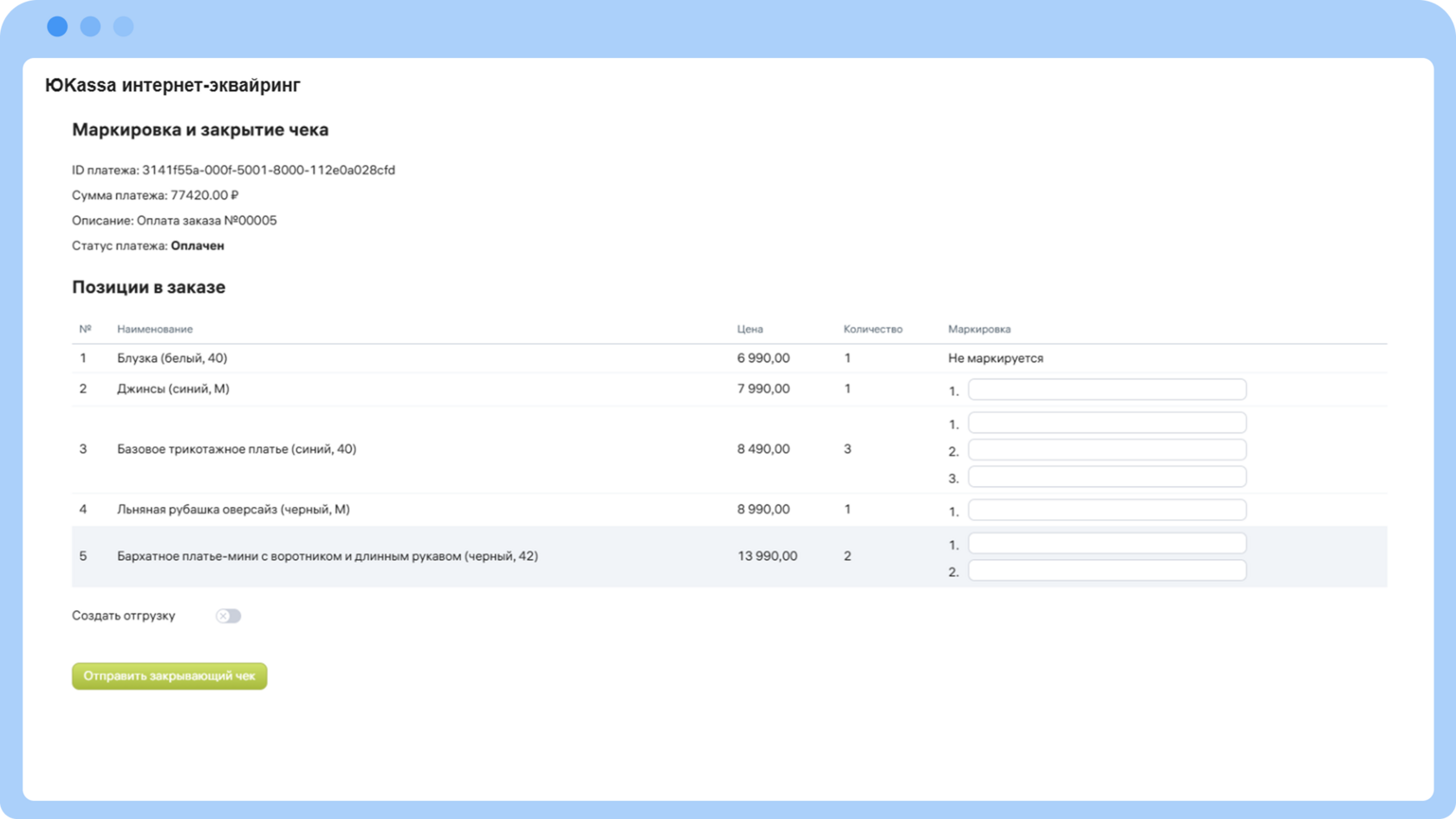Select the item name Джинсы (синий, M)

tap(173, 389)
